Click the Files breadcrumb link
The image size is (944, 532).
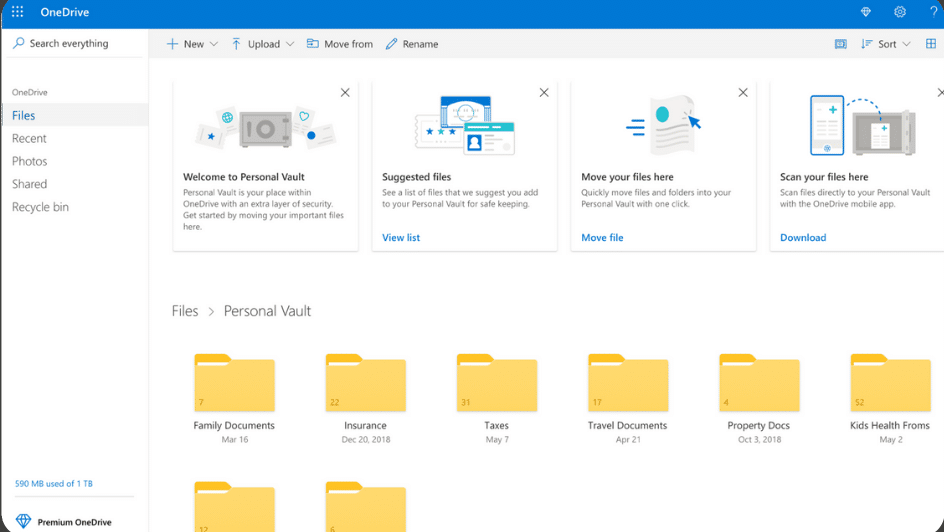[185, 311]
